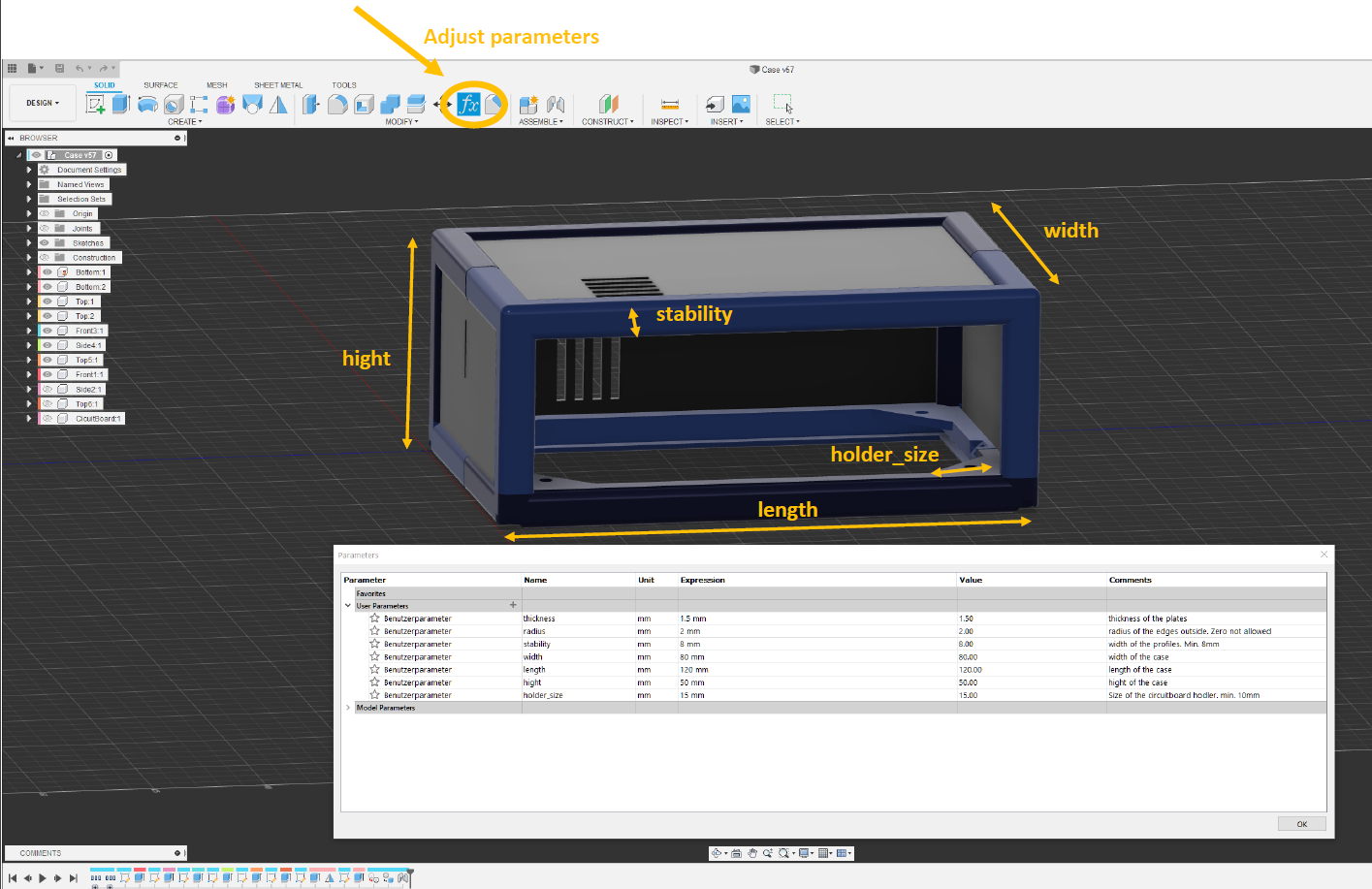Open the MODIFY menu
Viewport: 1372px width, 889px height.
(401, 122)
